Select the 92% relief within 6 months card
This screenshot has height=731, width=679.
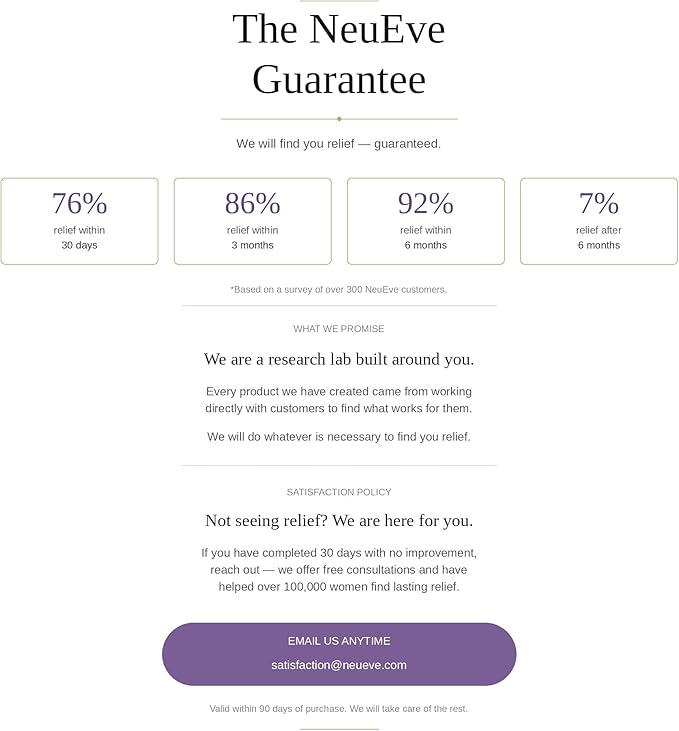[426, 221]
